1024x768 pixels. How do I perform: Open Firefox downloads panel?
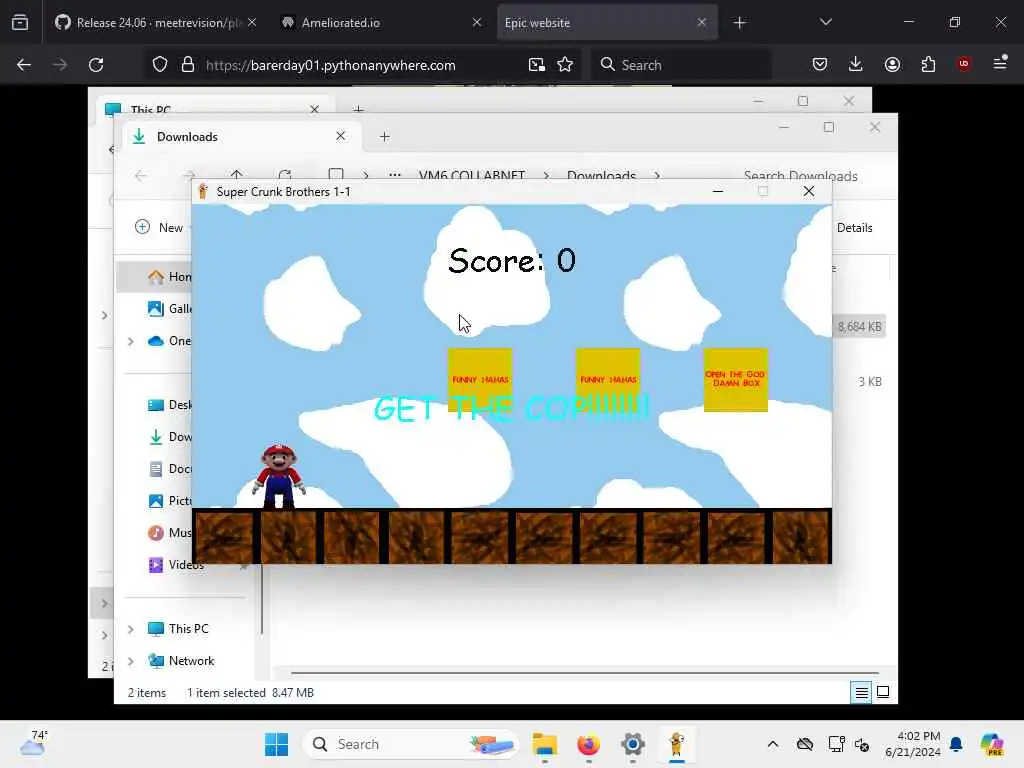[856, 64]
